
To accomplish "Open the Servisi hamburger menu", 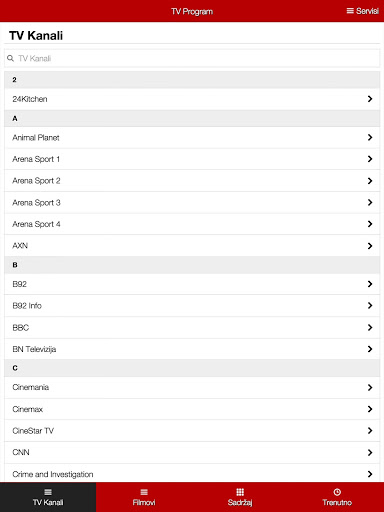I will coord(362,11).
